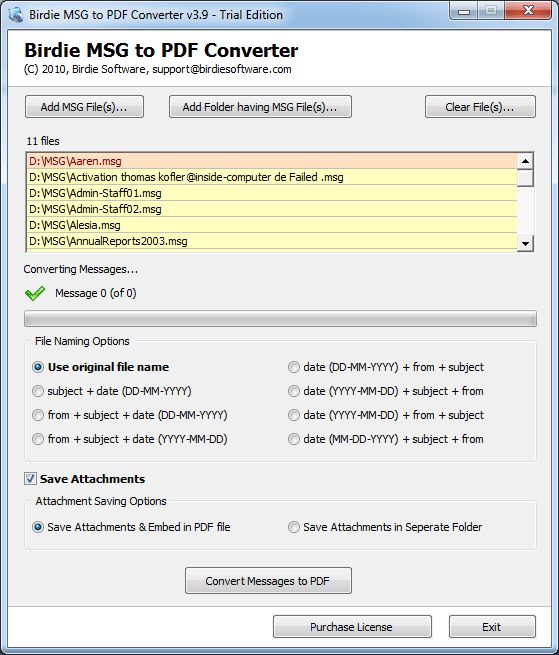Image resolution: width=559 pixels, height=655 pixels.
Task: Click Add MSG File(s) button
Action: pyautogui.click(x=84, y=107)
